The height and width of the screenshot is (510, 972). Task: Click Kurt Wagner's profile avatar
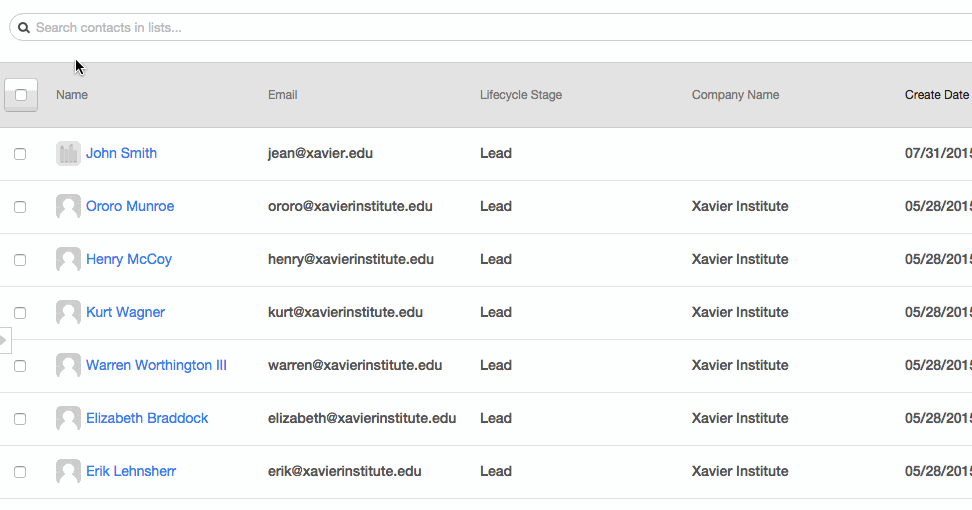pos(68,312)
